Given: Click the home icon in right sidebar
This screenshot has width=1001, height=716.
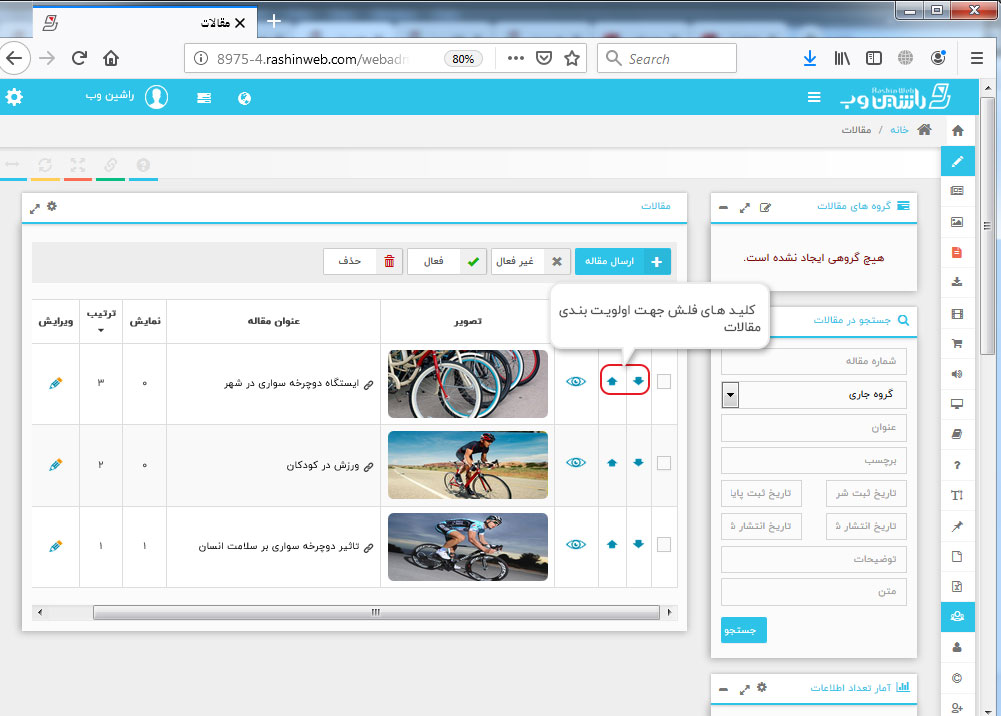Looking at the screenshot, I should coord(957,131).
